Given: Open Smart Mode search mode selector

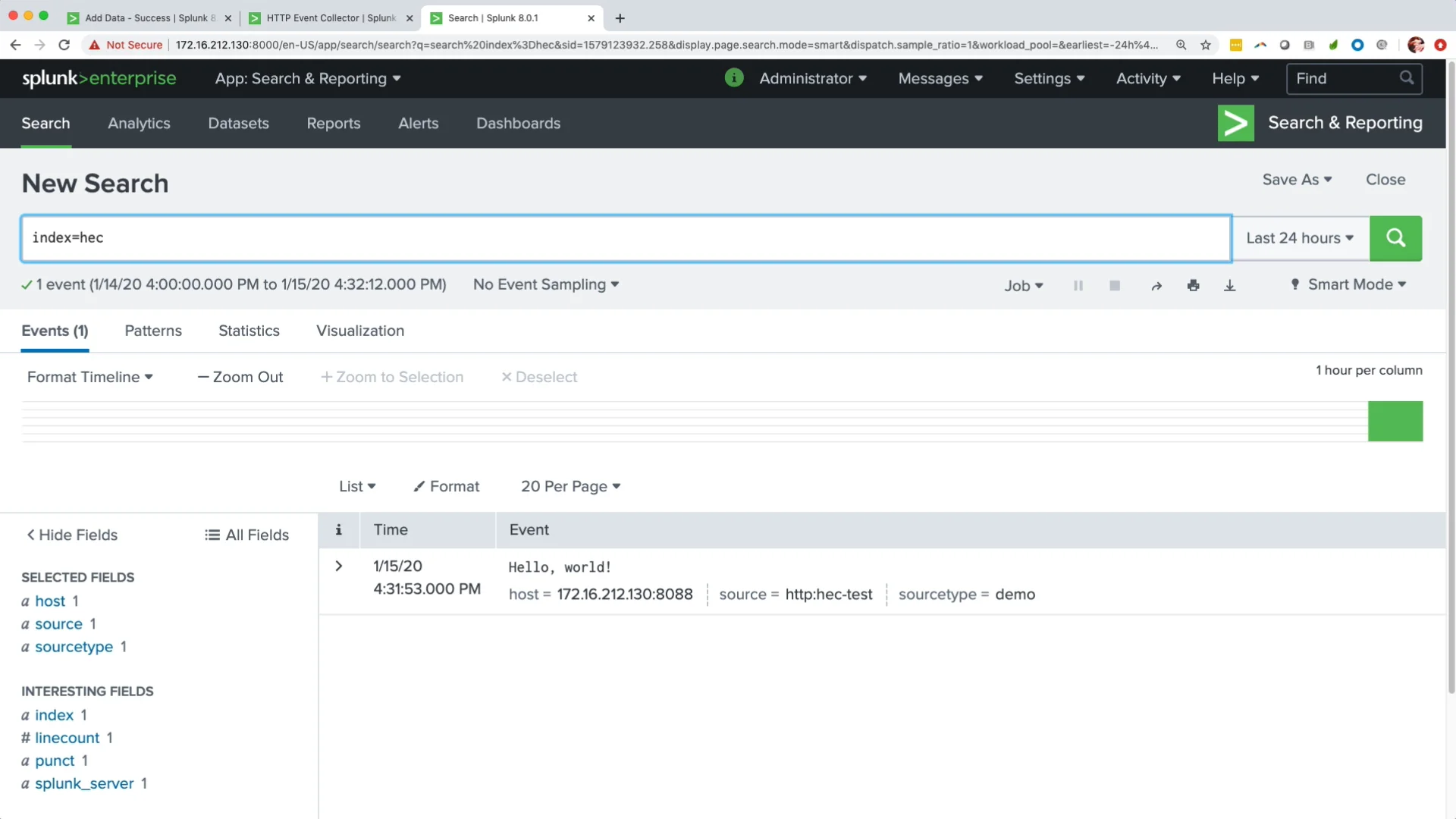Looking at the screenshot, I should coord(1348,284).
